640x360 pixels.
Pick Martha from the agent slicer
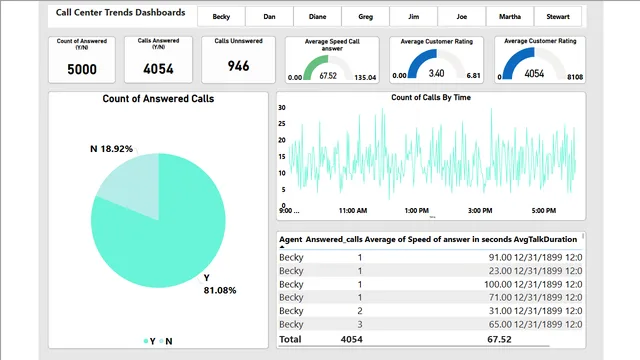coord(510,17)
